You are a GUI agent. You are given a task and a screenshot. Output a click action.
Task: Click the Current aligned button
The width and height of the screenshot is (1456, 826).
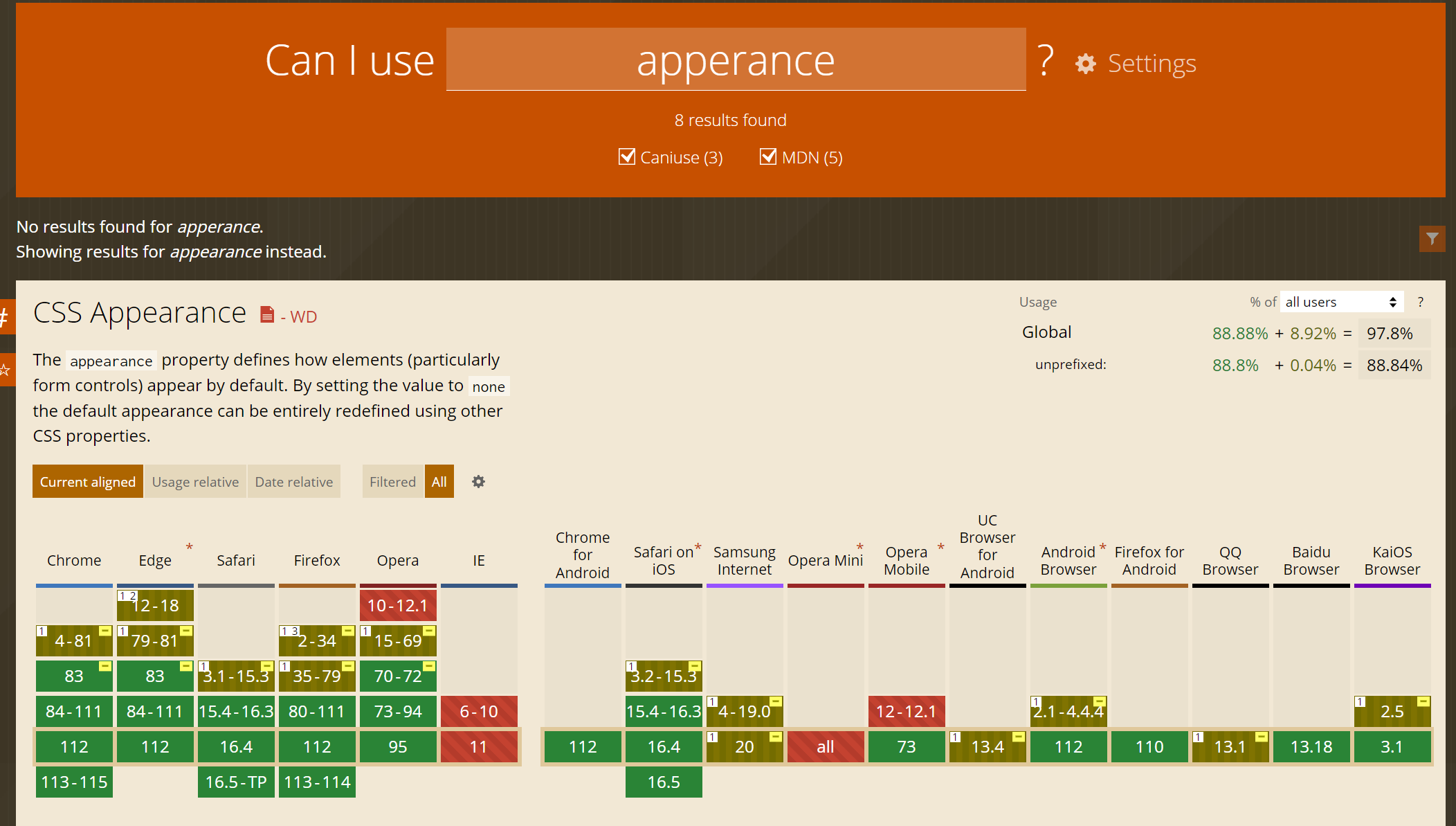pos(87,481)
